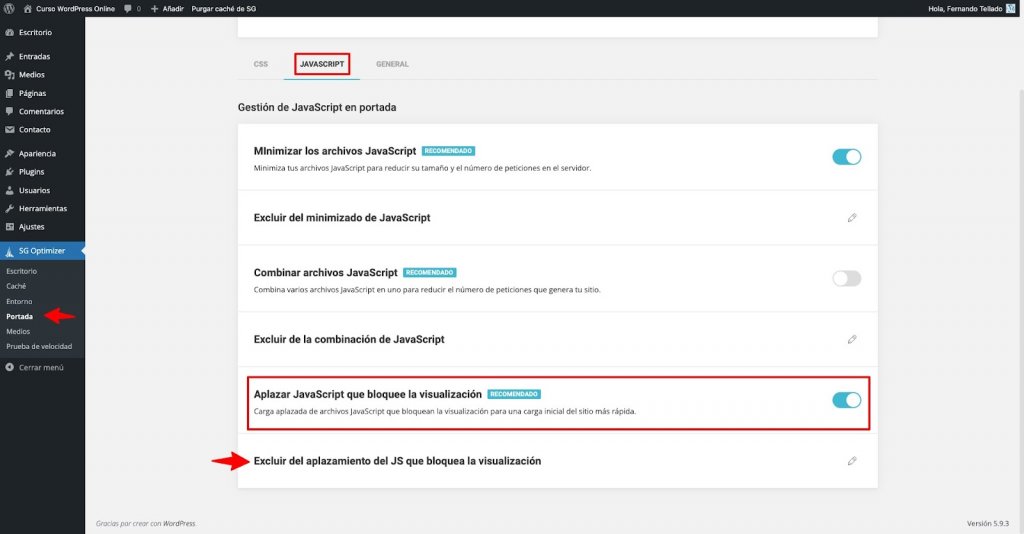Image resolution: width=1024 pixels, height=534 pixels.
Task: Open Herramientas in sidebar
Action: point(42,209)
